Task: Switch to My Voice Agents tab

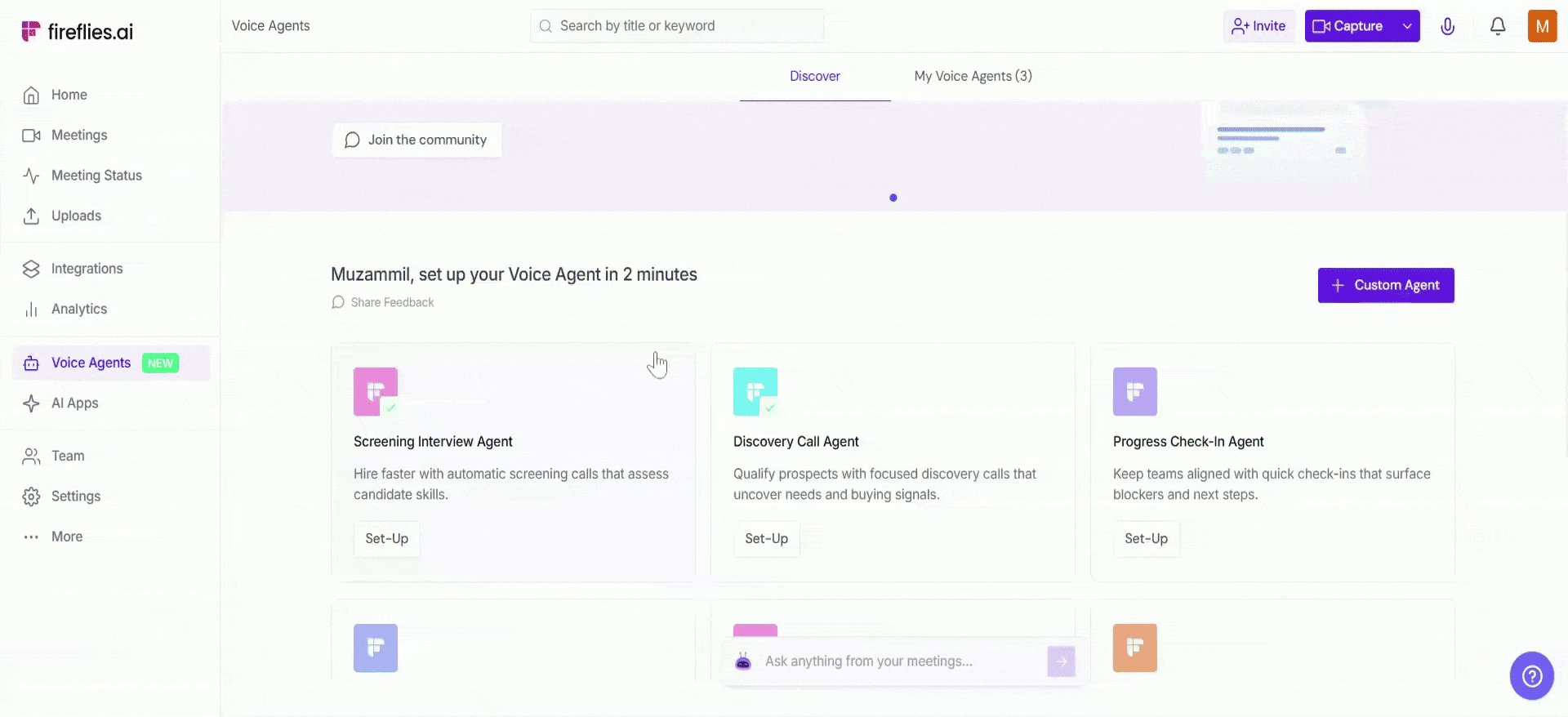Action: pyautogui.click(x=973, y=76)
